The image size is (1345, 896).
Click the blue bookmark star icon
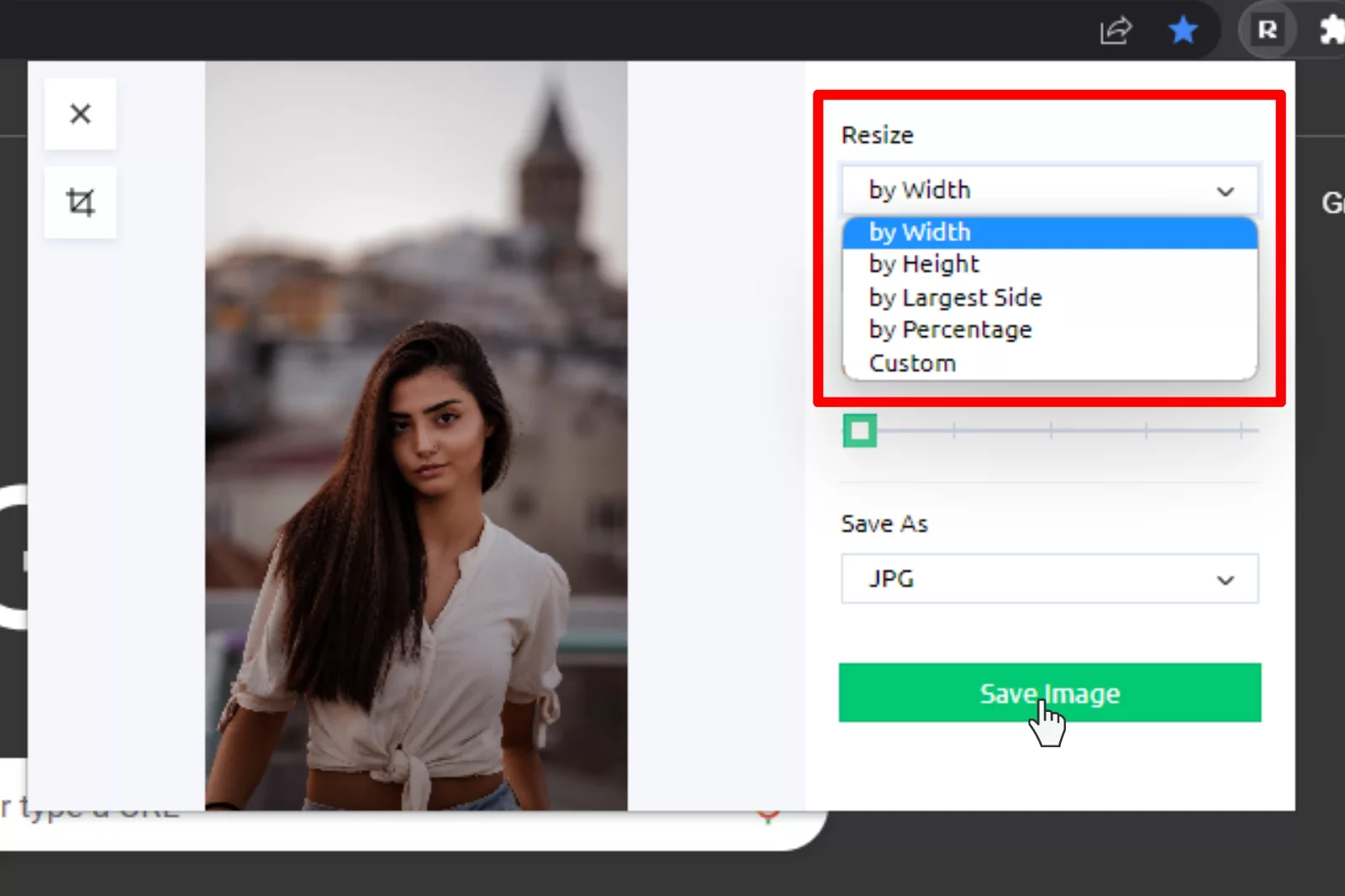(1183, 31)
